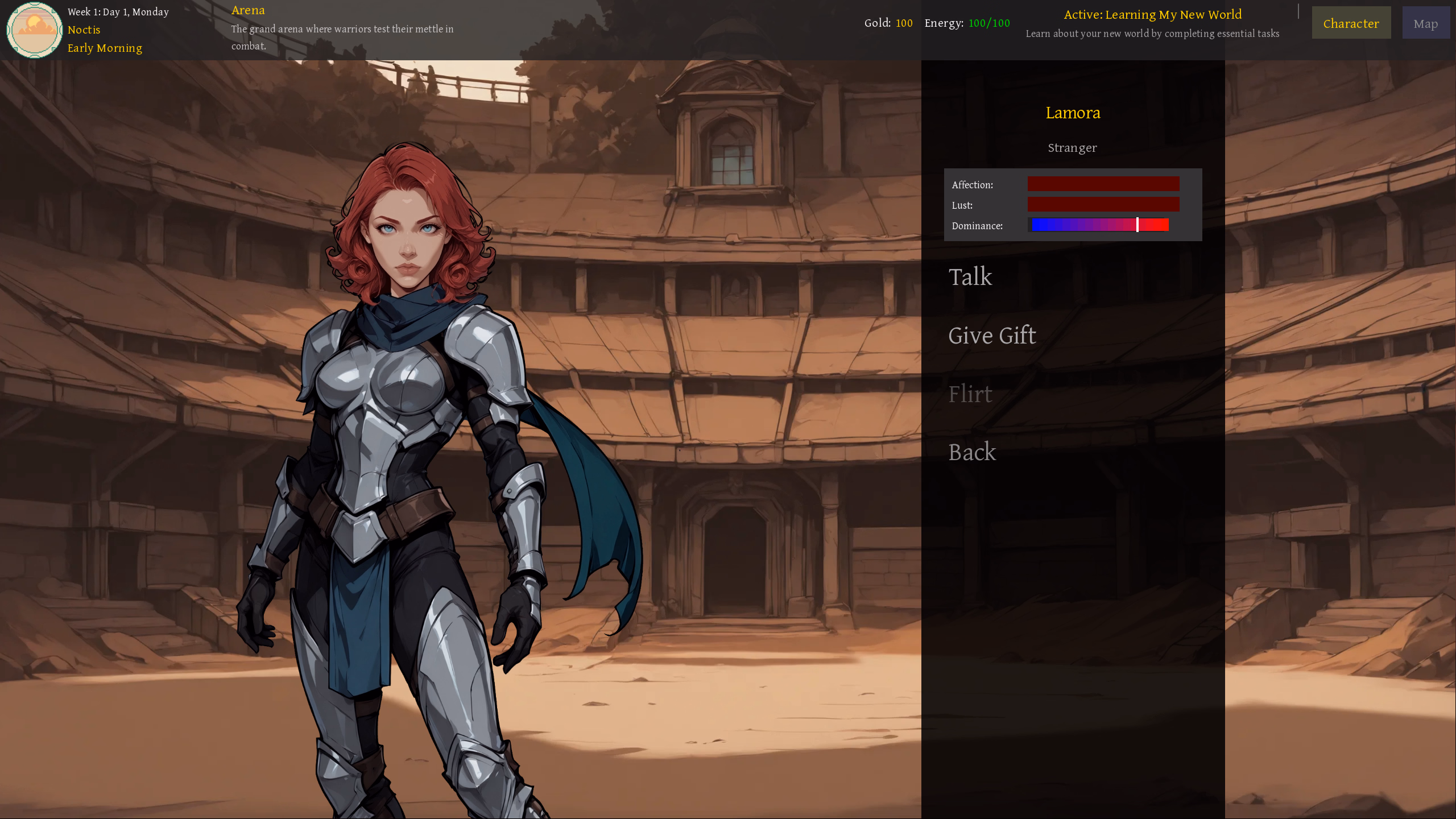The width and height of the screenshot is (1456, 819).
Task: Click the Early Morning time label
Action: coord(105,48)
